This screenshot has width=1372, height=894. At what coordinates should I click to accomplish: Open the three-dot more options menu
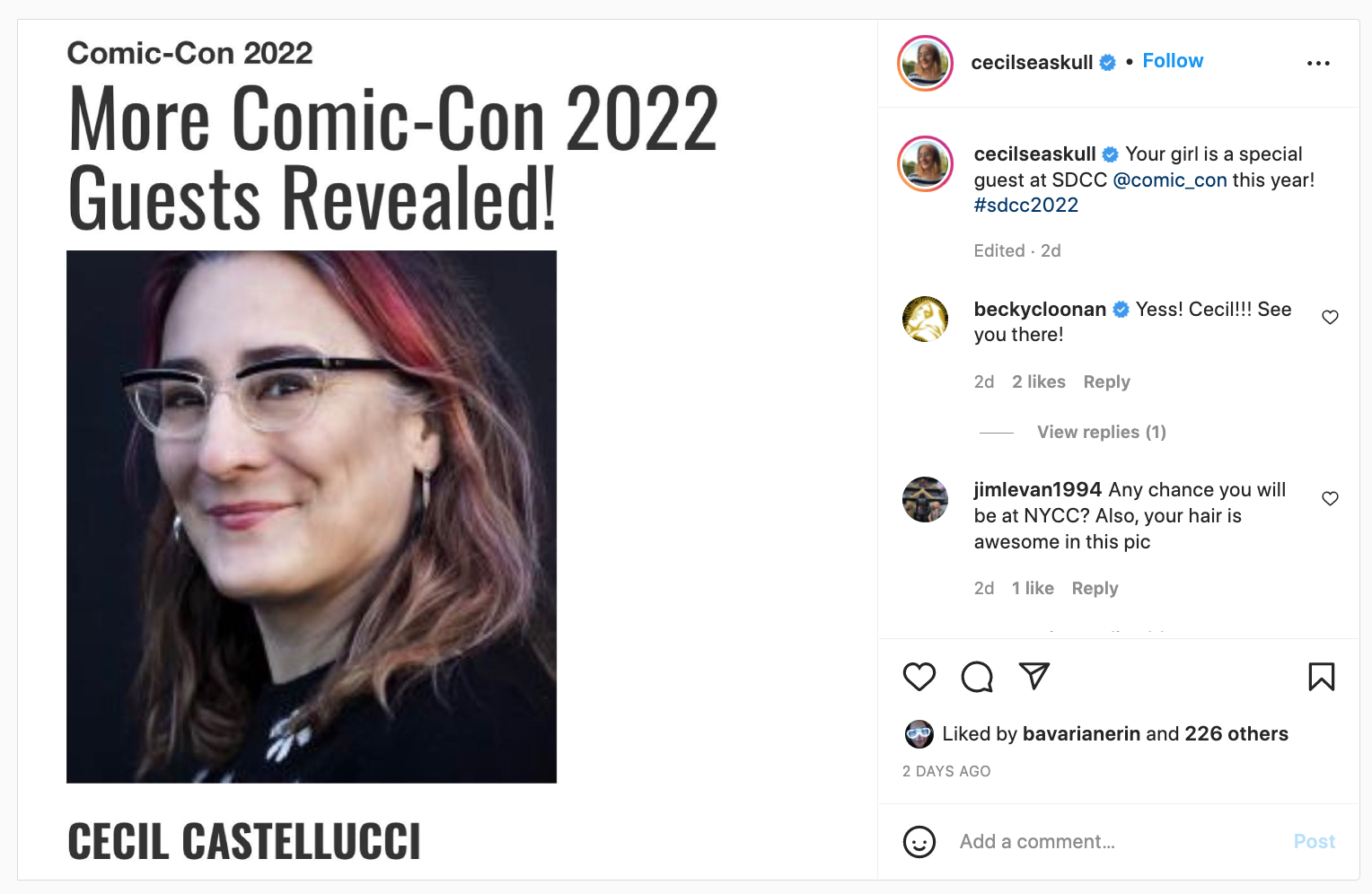click(1318, 63)
